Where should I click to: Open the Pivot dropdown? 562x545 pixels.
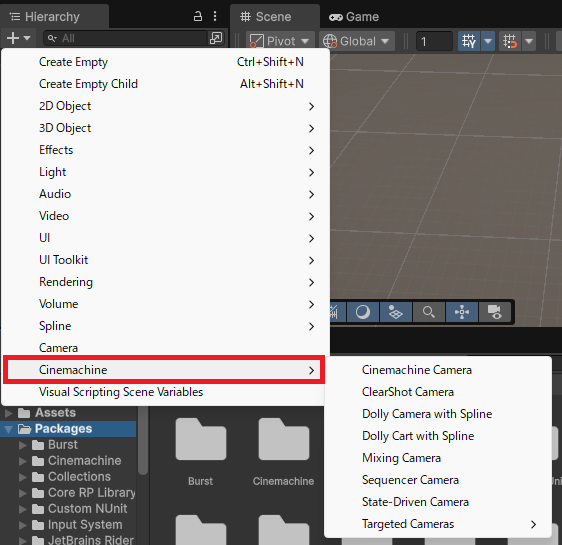pos(280,41)
